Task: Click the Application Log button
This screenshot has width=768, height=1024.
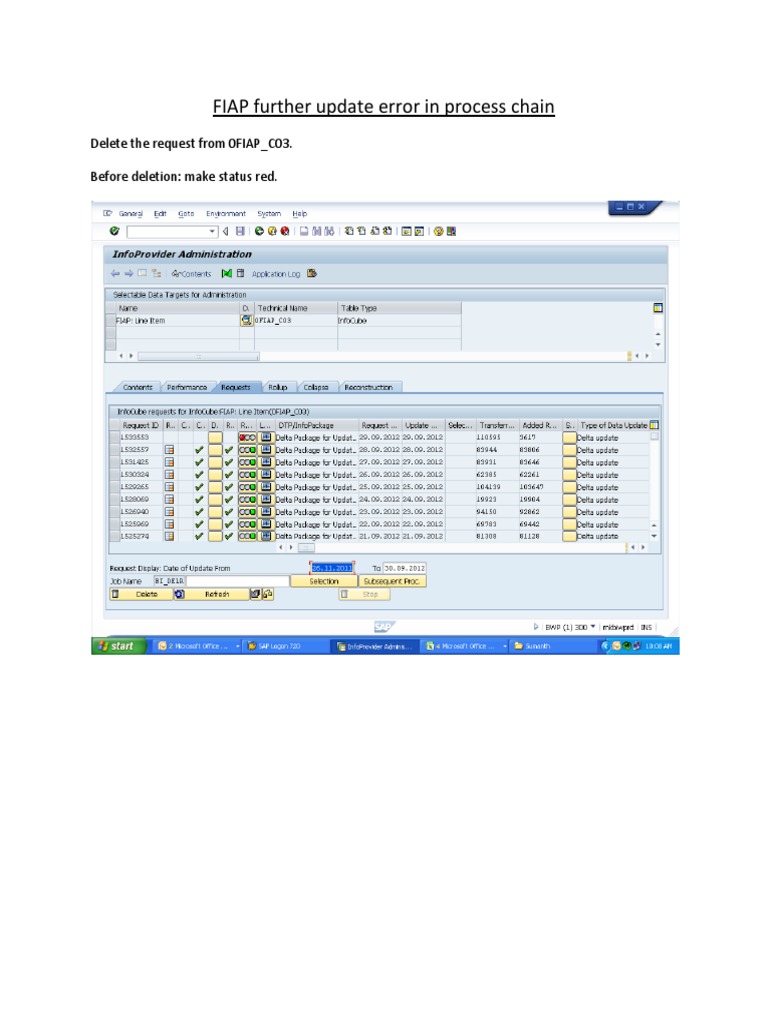Action: pyautogui.click(x=276, y=274)
